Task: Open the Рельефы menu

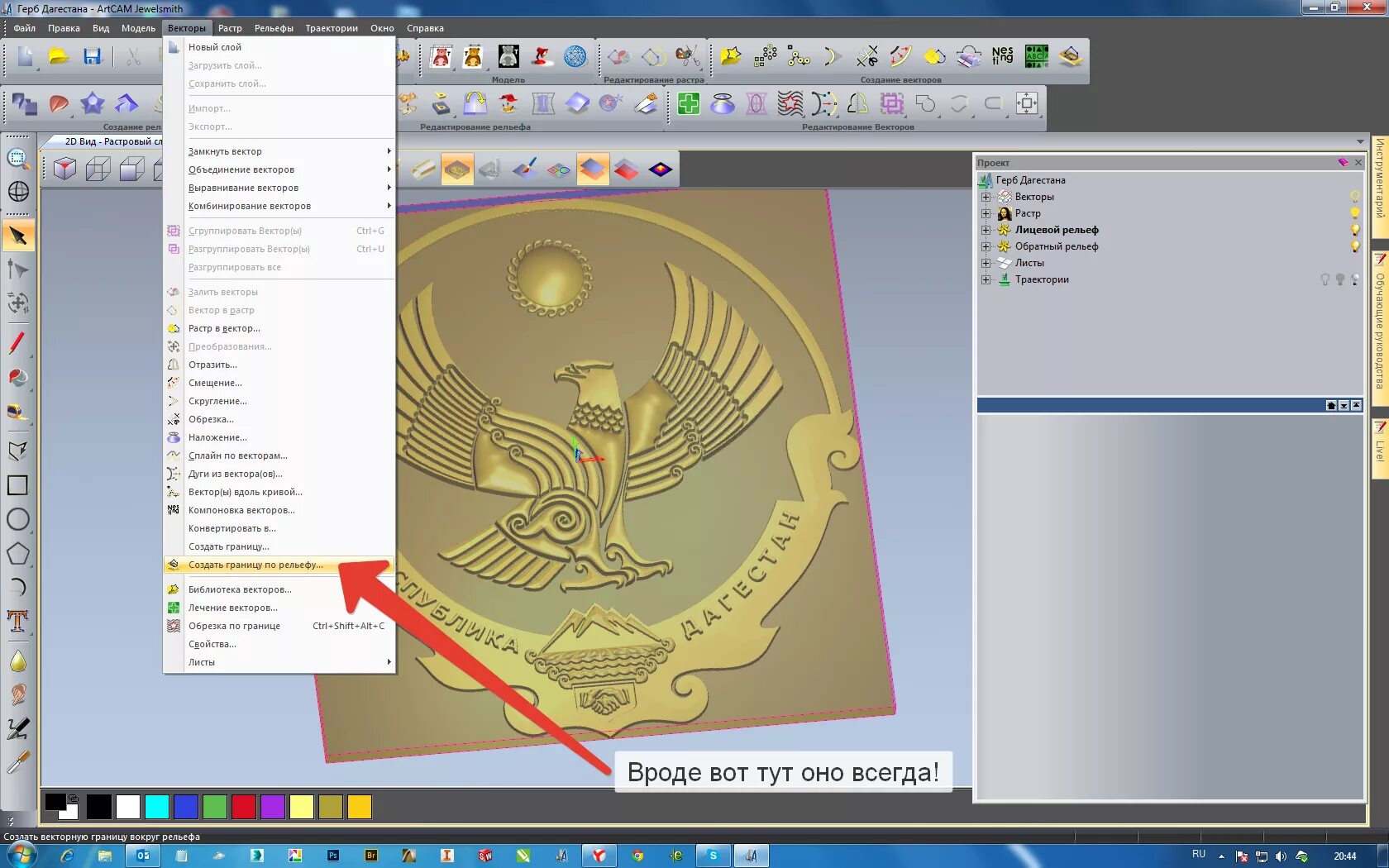Action: (x=274, y=28)
